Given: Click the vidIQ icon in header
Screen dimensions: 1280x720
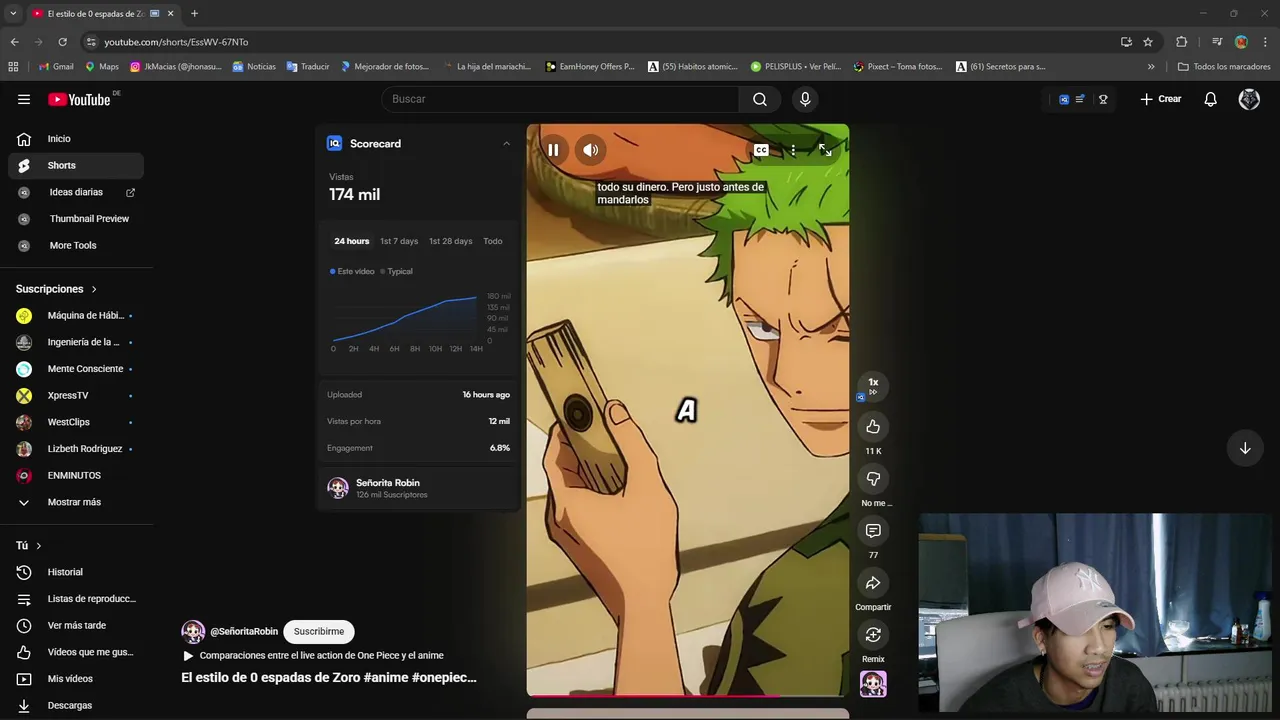Looking at the screenshot, I should (1064, 99).
